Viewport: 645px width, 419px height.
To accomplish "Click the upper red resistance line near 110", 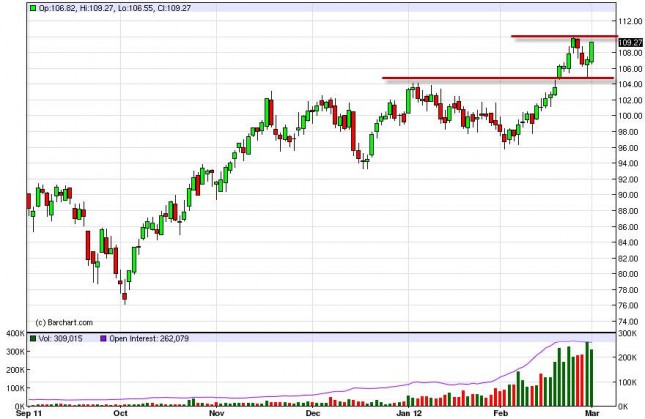I will (564, 36).
